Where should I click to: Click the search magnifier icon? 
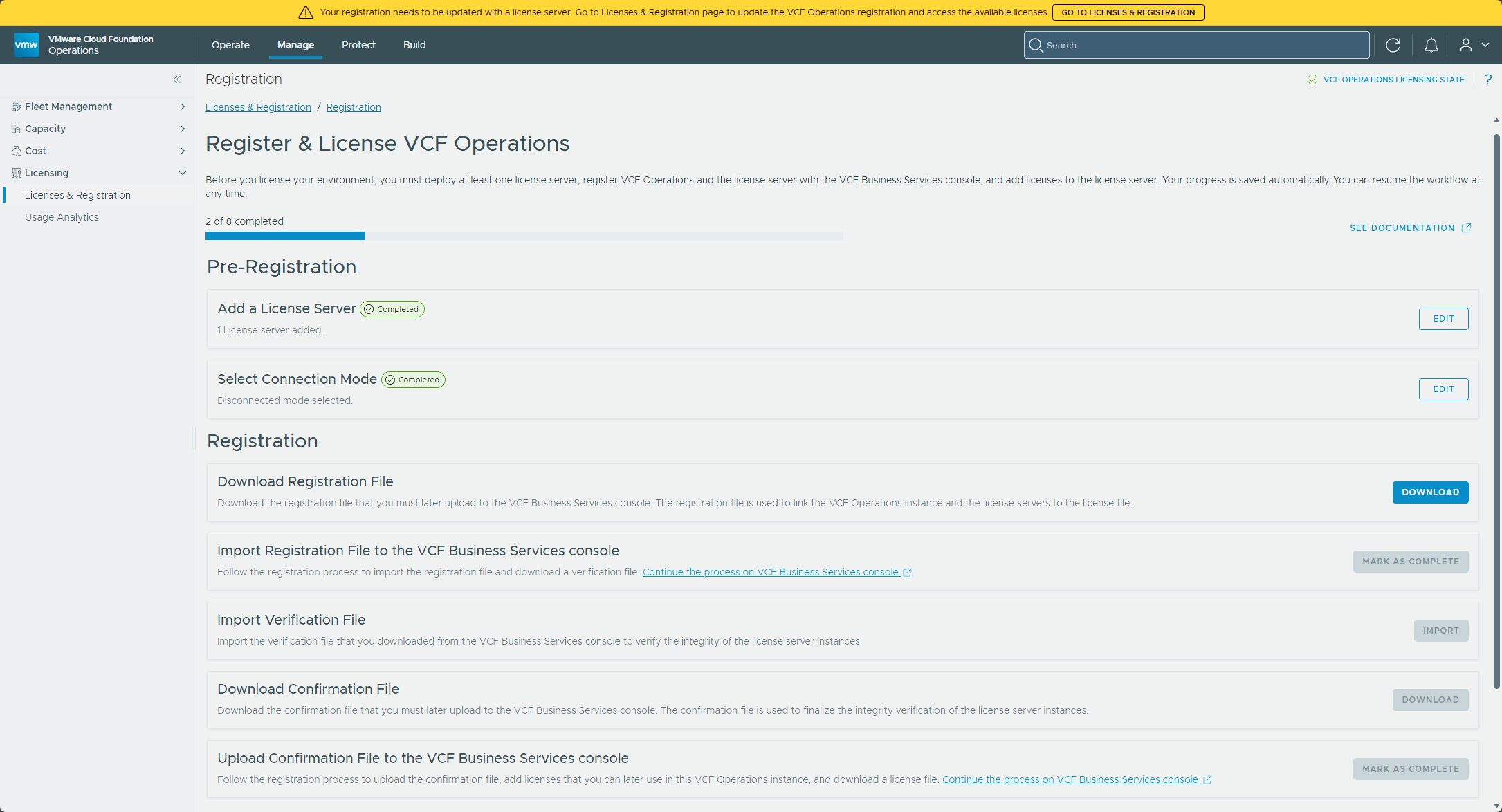[1036, 45]
